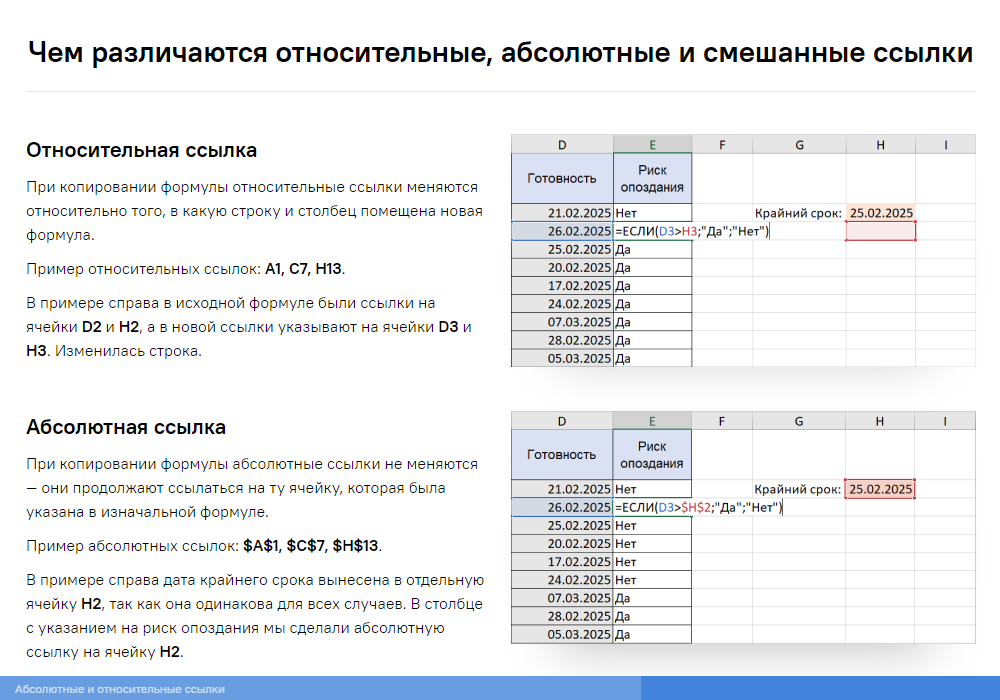Select the Риск опоздания header in the absolute example

point(651,455)
